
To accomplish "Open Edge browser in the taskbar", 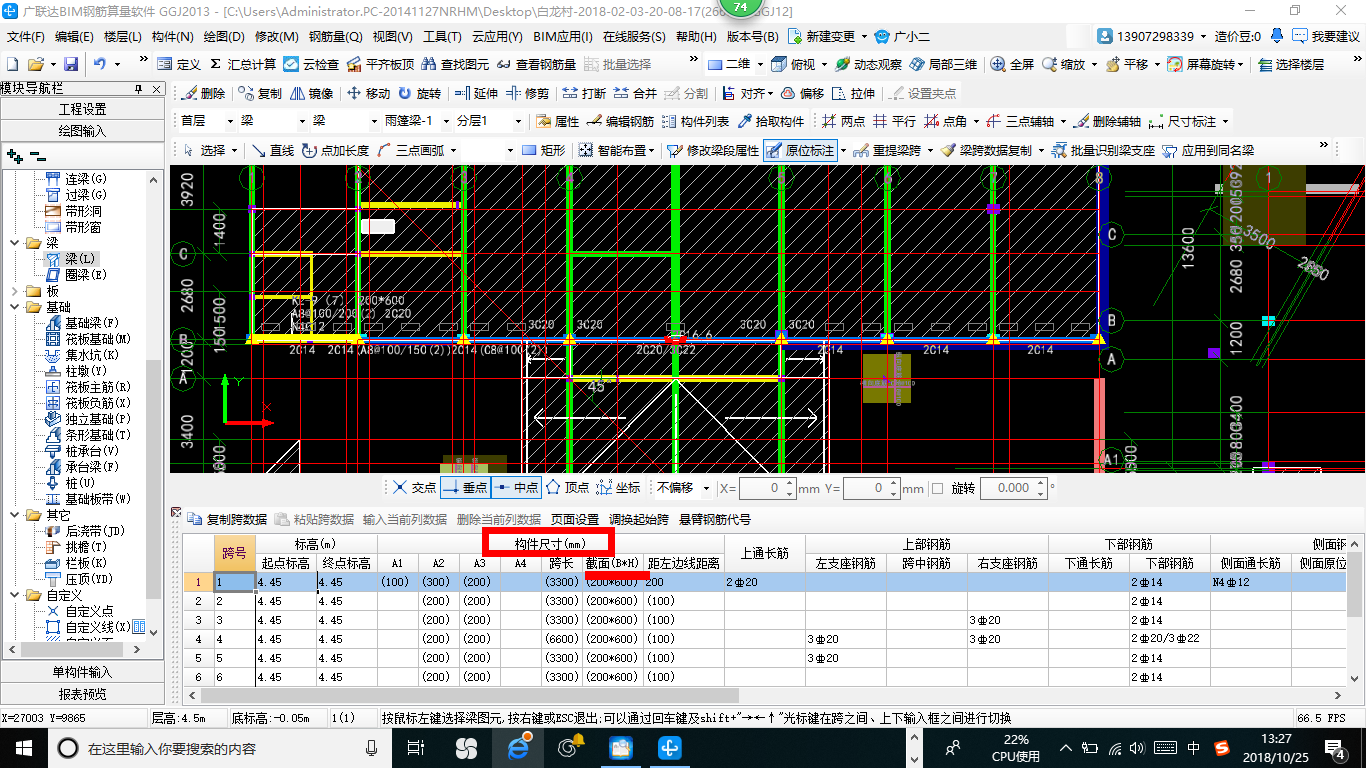I will pos(519,747).
